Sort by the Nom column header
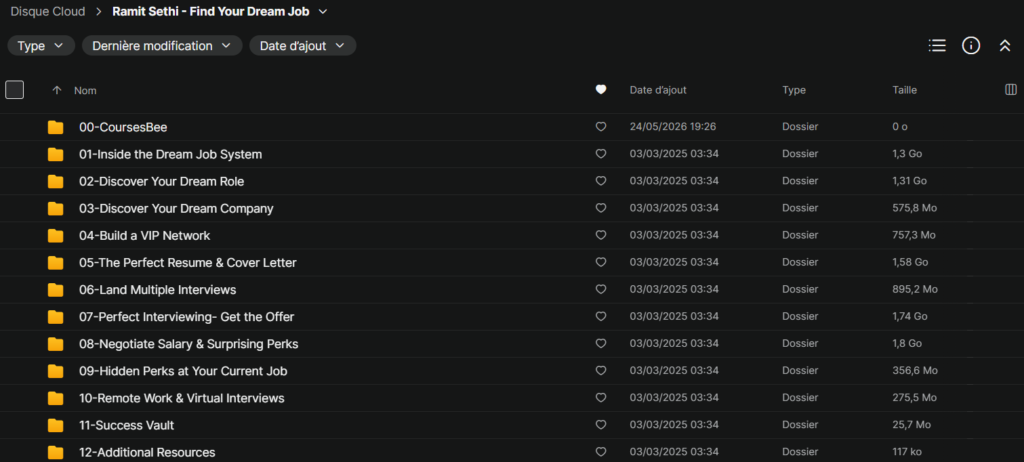Image resolution: width=1024 pixels, height=462 pixels. coord(85,90)
